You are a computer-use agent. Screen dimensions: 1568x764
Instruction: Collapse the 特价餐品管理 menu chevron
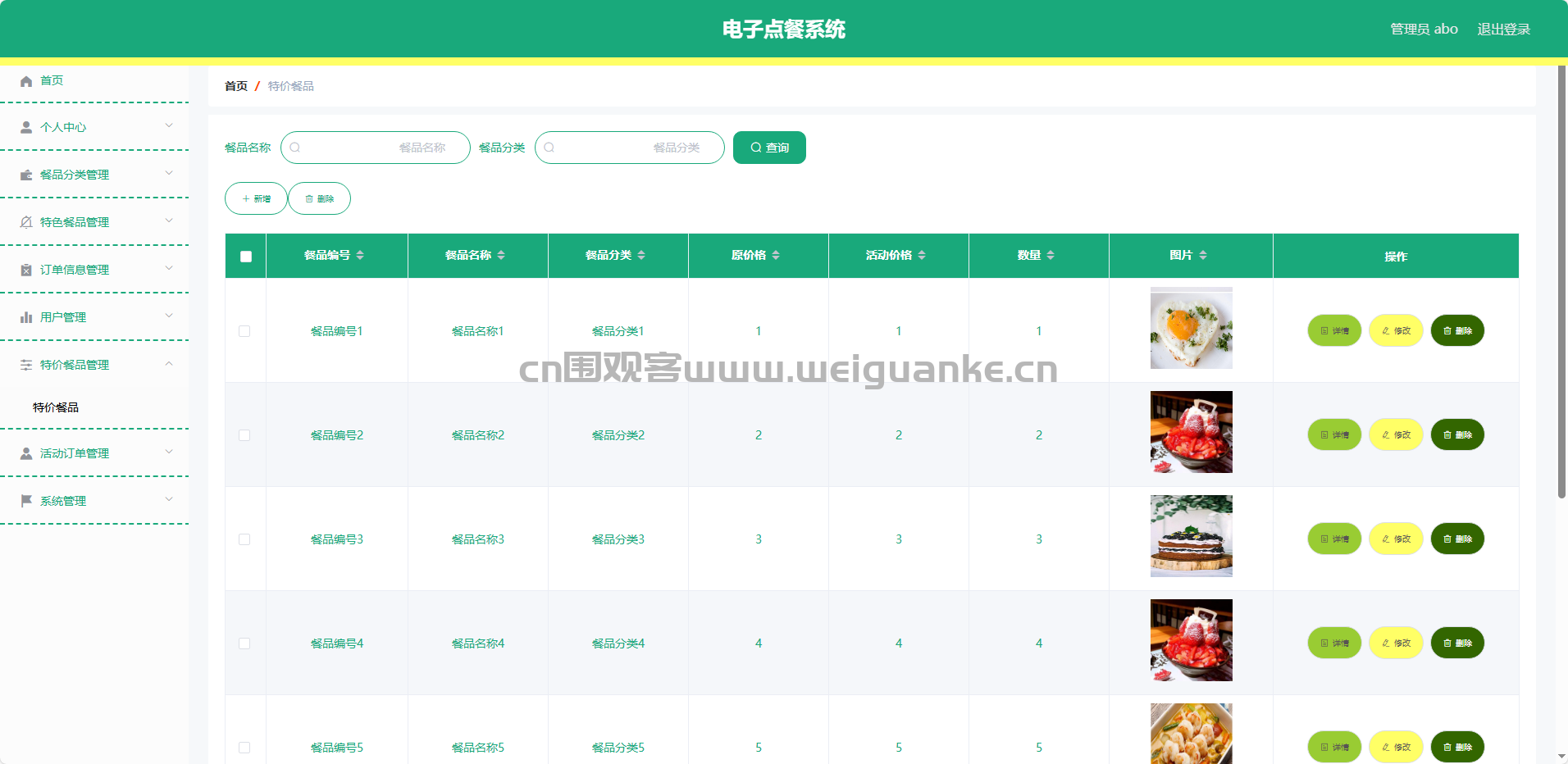169,363
